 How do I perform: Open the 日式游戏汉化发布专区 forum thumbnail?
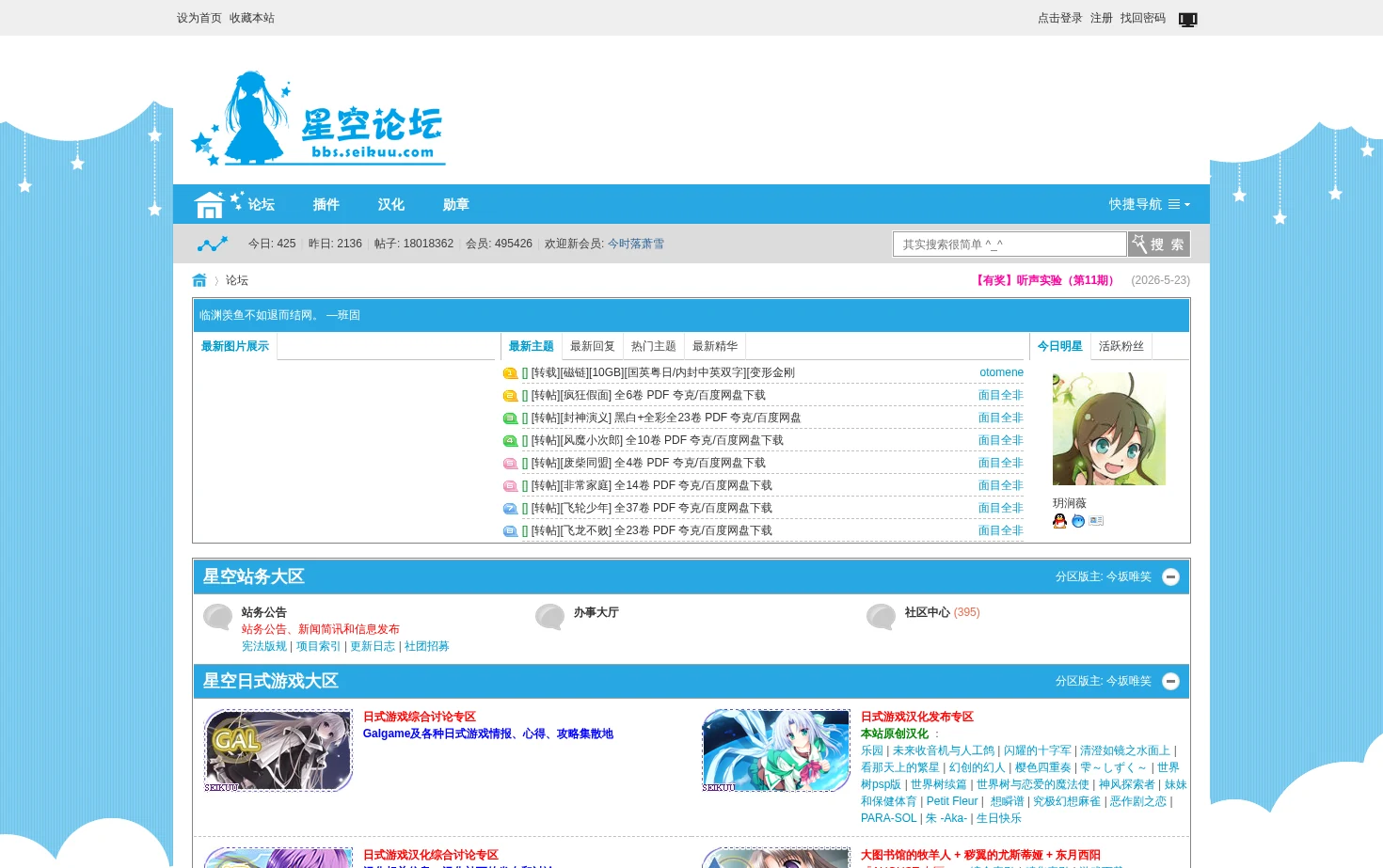pos(776,750)
